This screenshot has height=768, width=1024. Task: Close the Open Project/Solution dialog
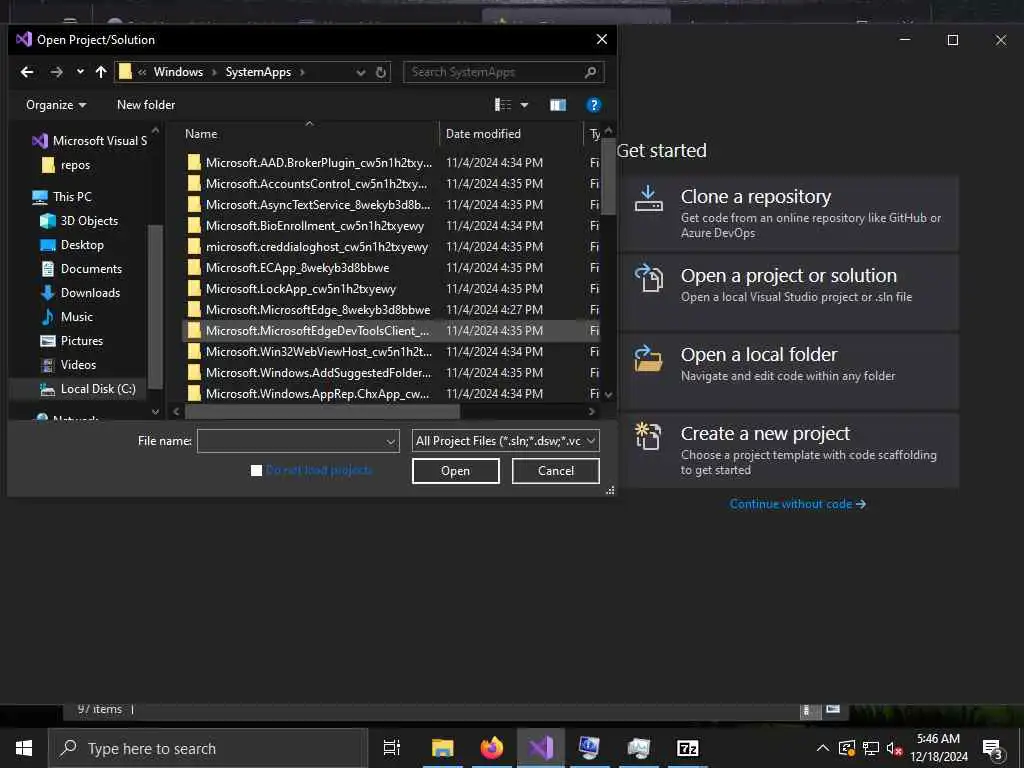(x=601, y=39)
